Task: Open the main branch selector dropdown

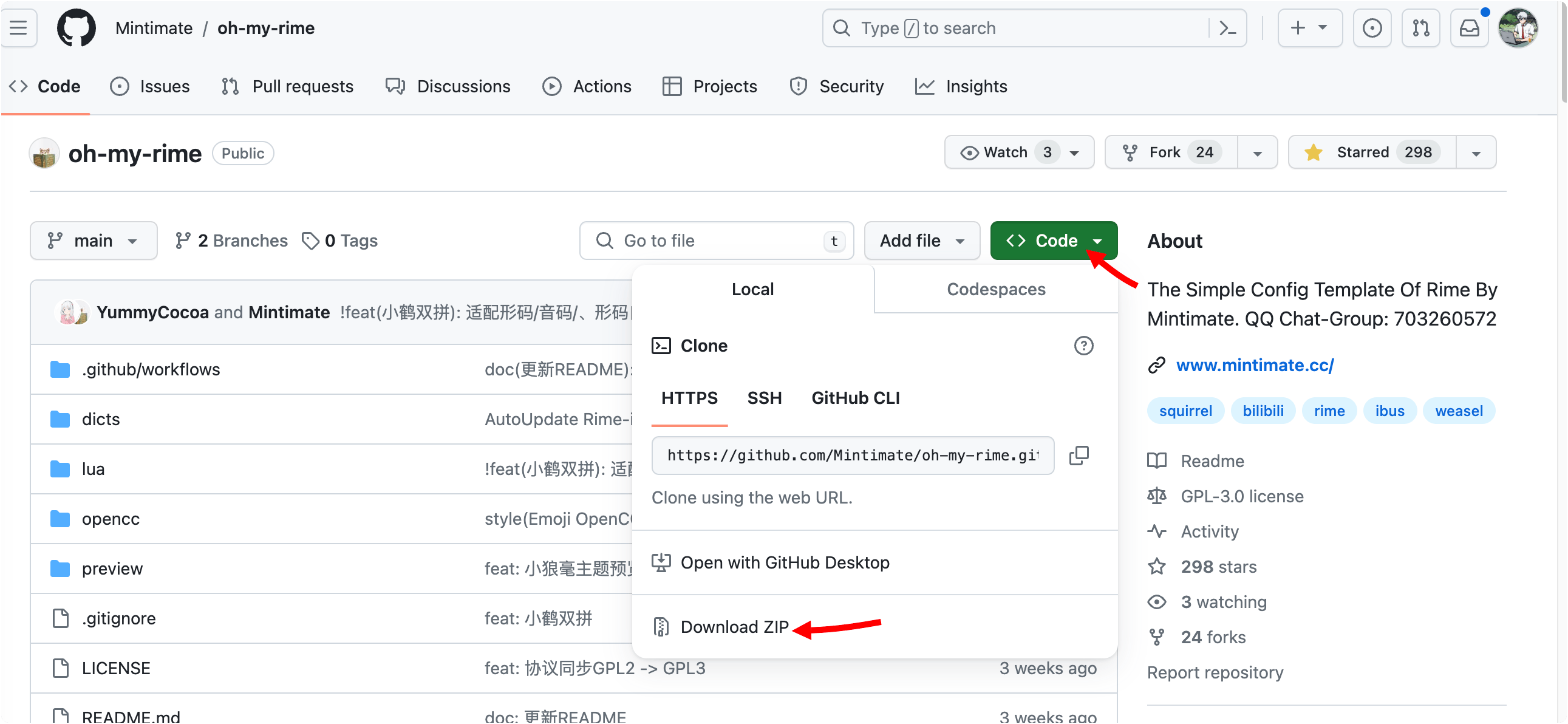Action: pos(94,241)
